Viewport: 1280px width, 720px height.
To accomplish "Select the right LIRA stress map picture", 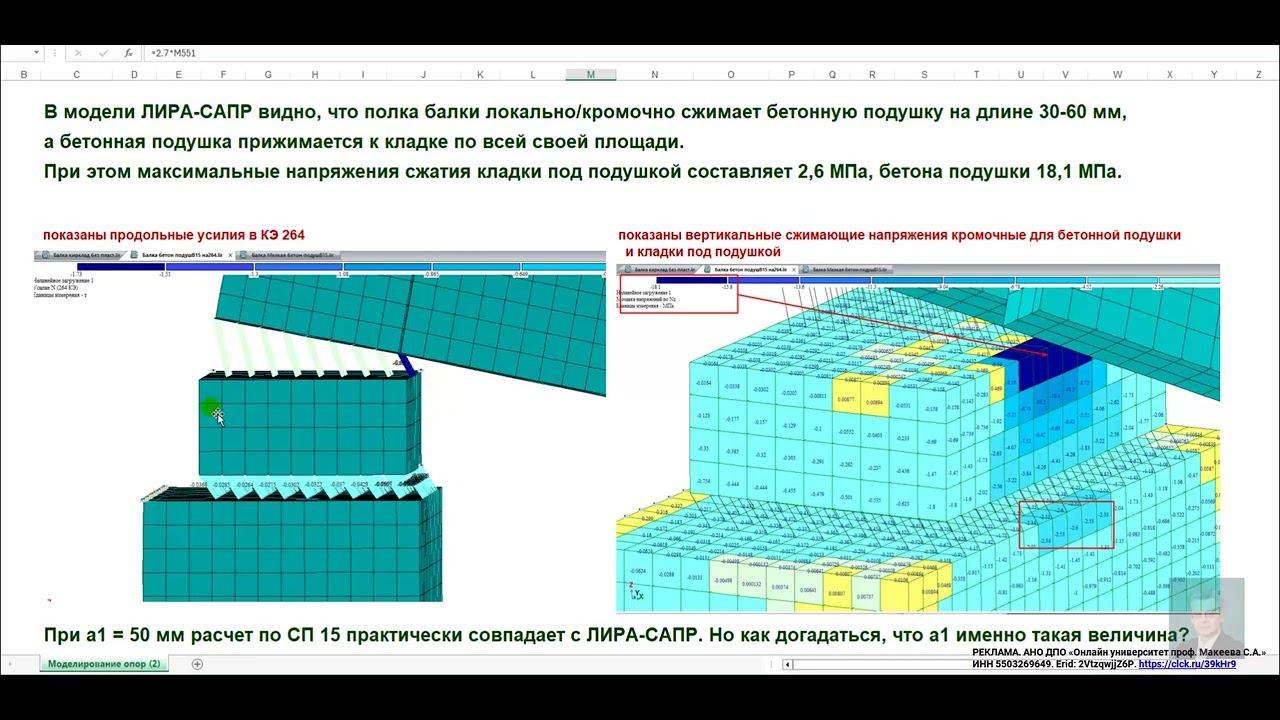I will (918, 438).
